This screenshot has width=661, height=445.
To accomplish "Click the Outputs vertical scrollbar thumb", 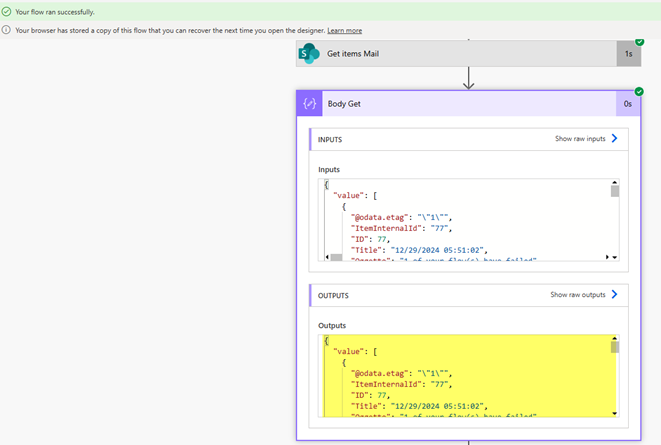I will coord(615,348).
